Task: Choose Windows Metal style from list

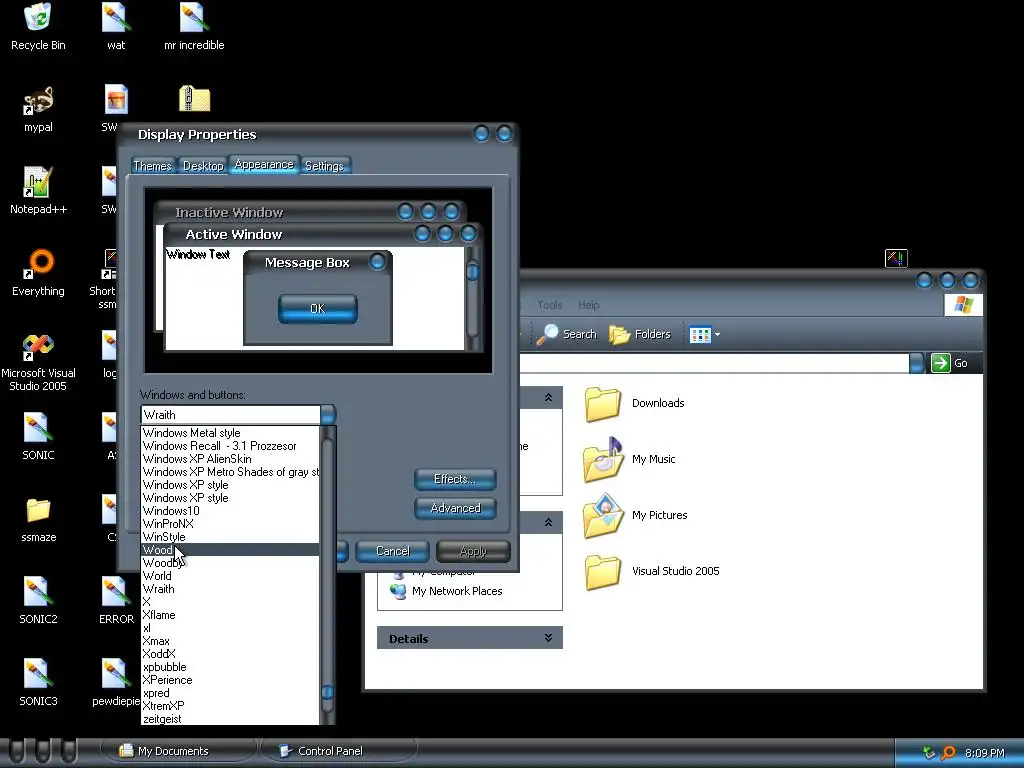Action: point(230,433)
